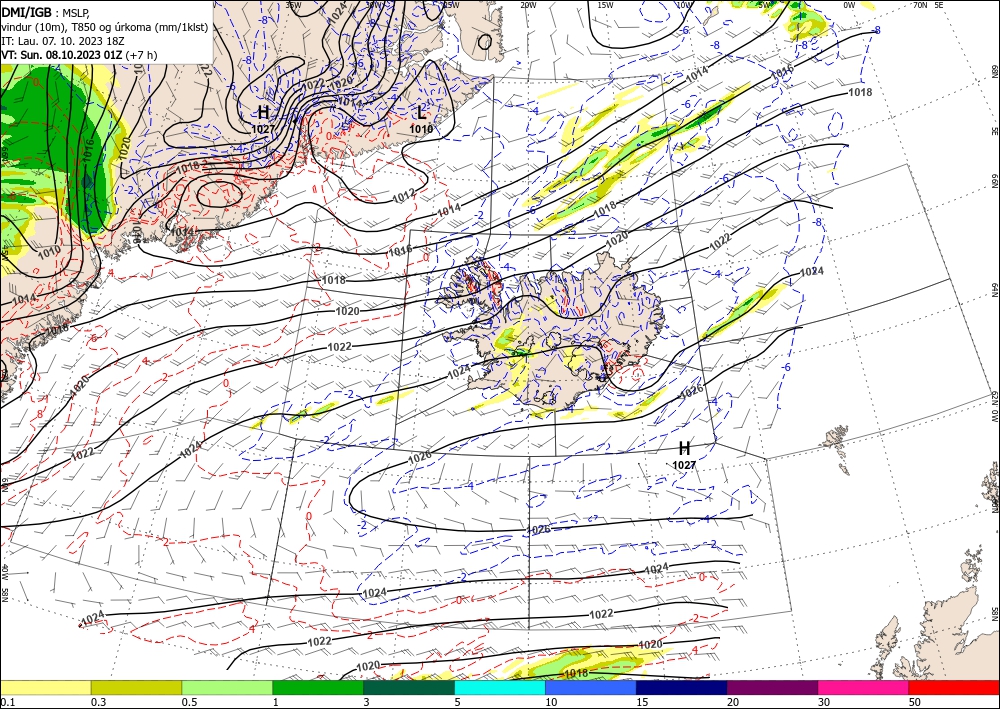Click the 'vindur (10m), T850 og úrkoma' line
This screenshot has height=709, width=1000.
point(105,27)
